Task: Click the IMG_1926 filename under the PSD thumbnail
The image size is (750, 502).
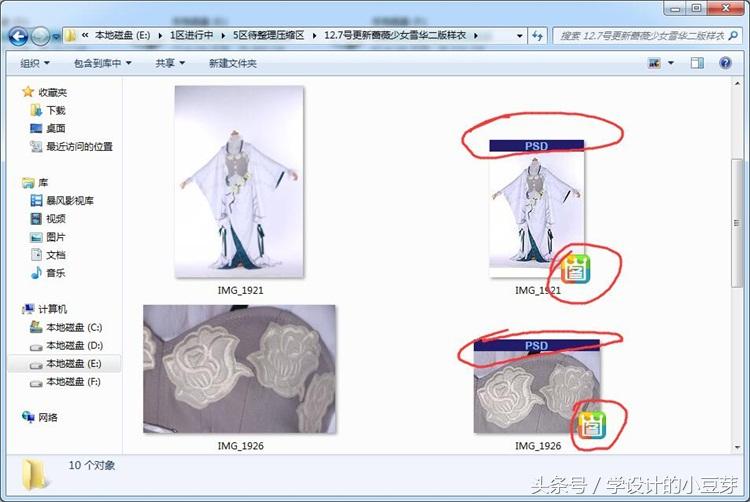Action: coord(538,446)
